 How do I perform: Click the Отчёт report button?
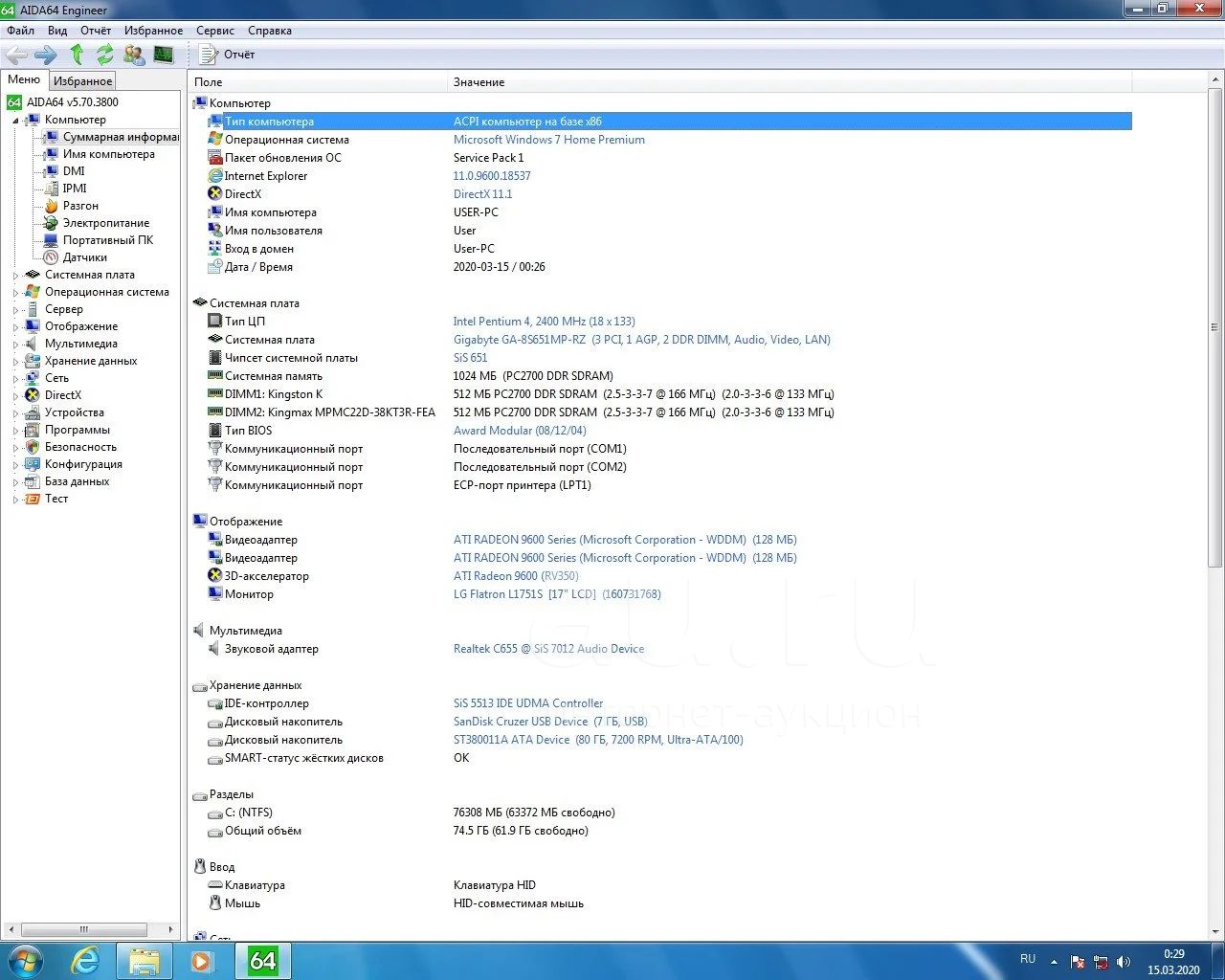[x=228, y=55]
